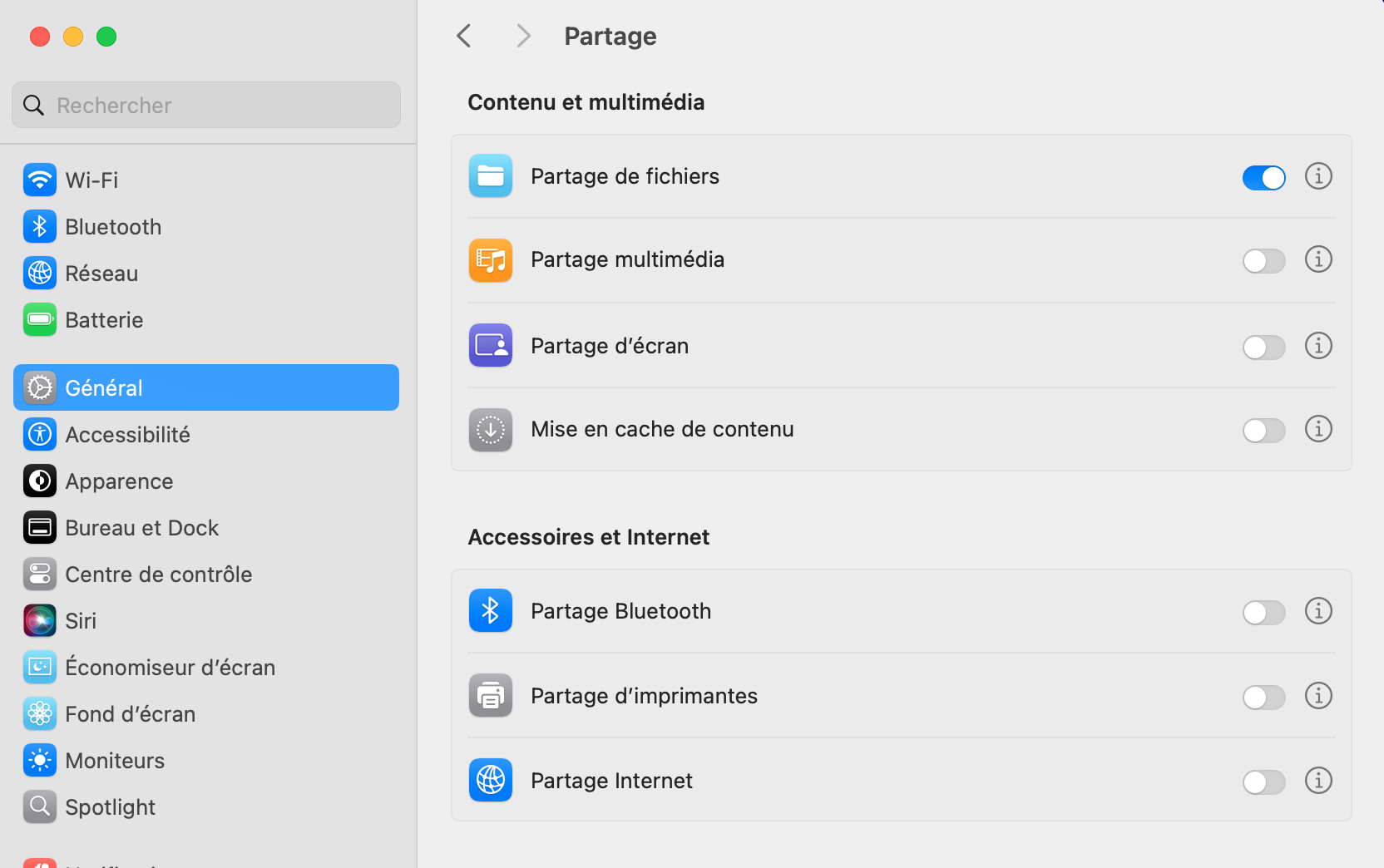Show info for Partage Internet
Viewport: 1384px width, 868px height.
click(x=1318, y=780)
